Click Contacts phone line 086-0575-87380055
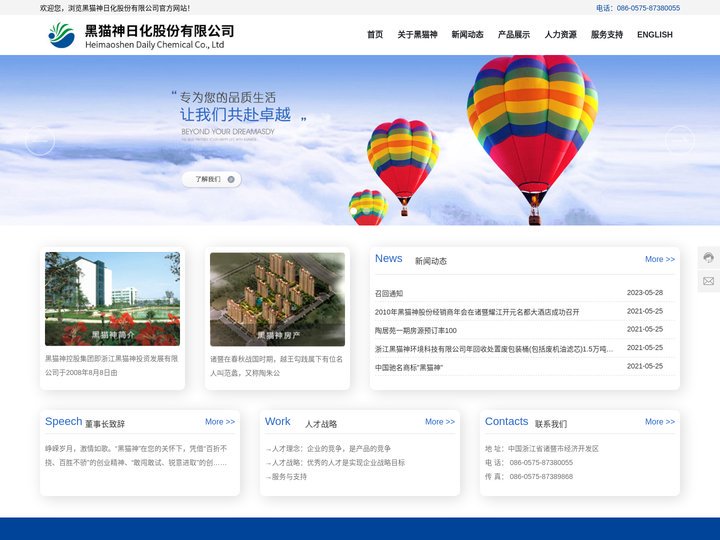 (x=529, y=462)
